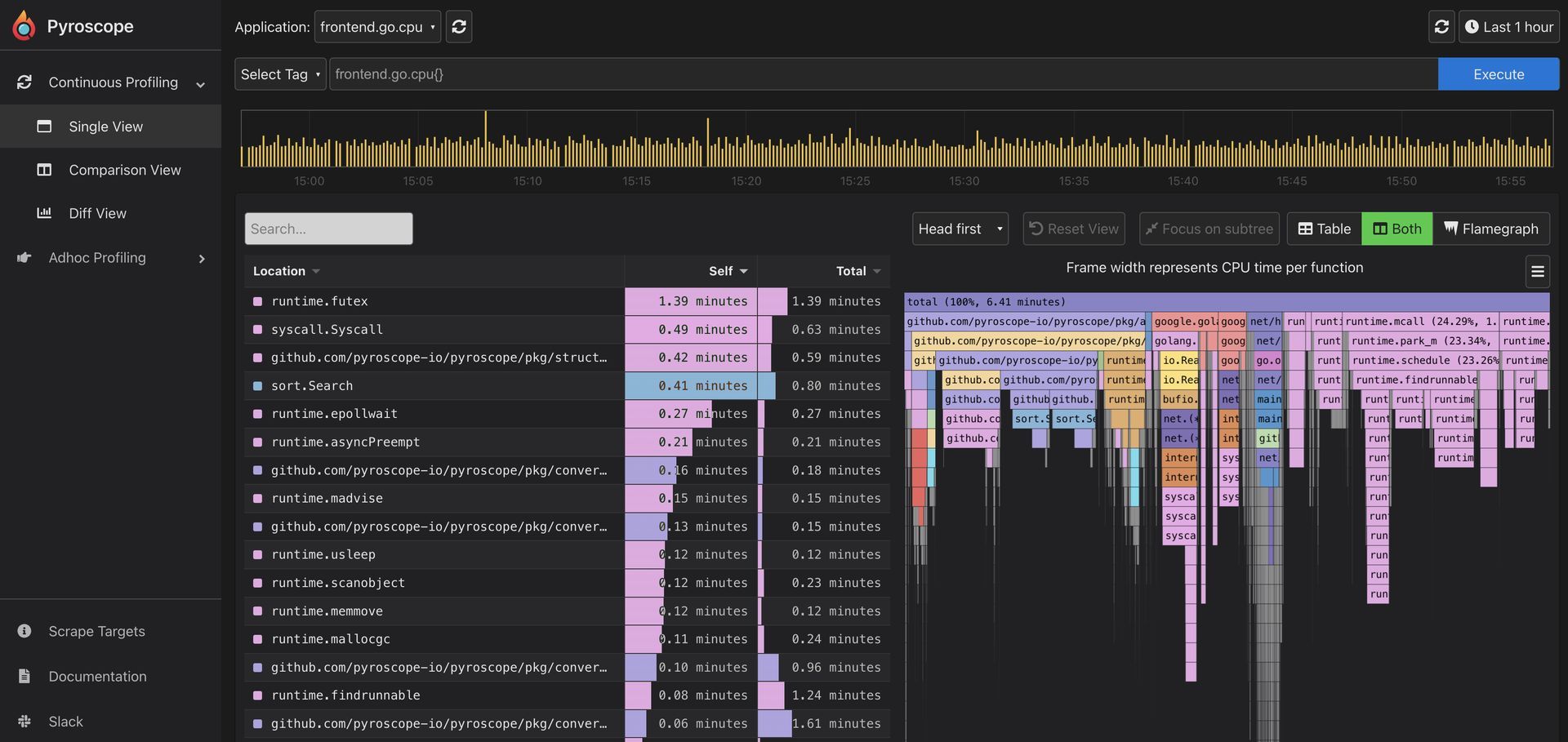Click the color square beside runtime.futex

pyautogui.click(x=258, y=301)
